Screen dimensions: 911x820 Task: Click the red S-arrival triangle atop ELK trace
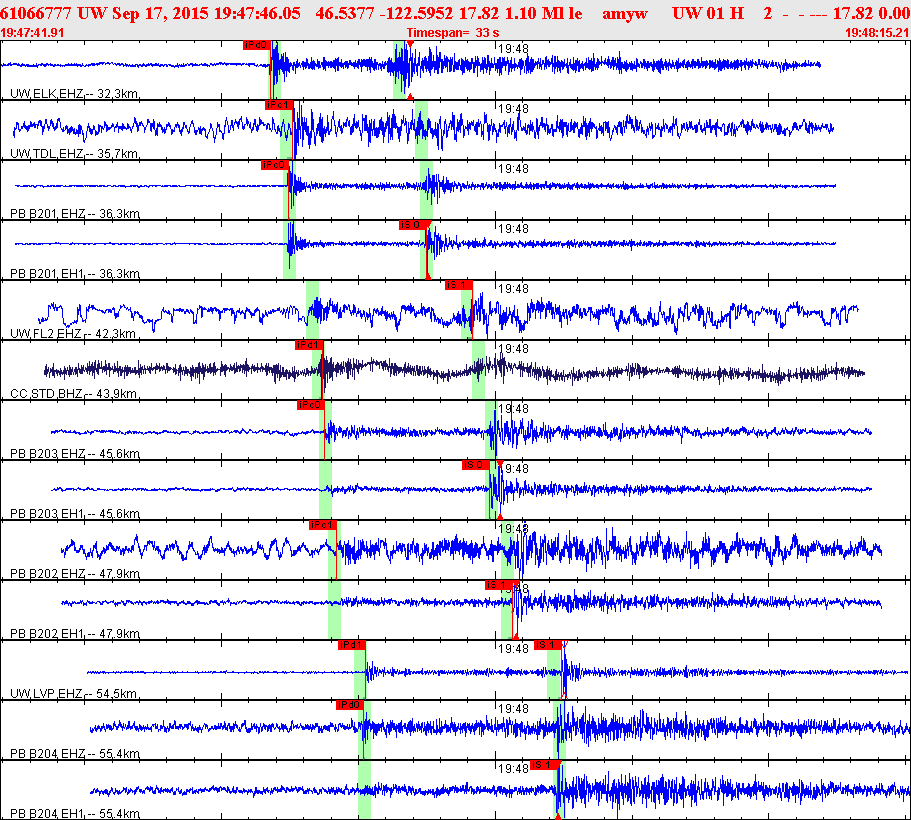coord(410,44)
